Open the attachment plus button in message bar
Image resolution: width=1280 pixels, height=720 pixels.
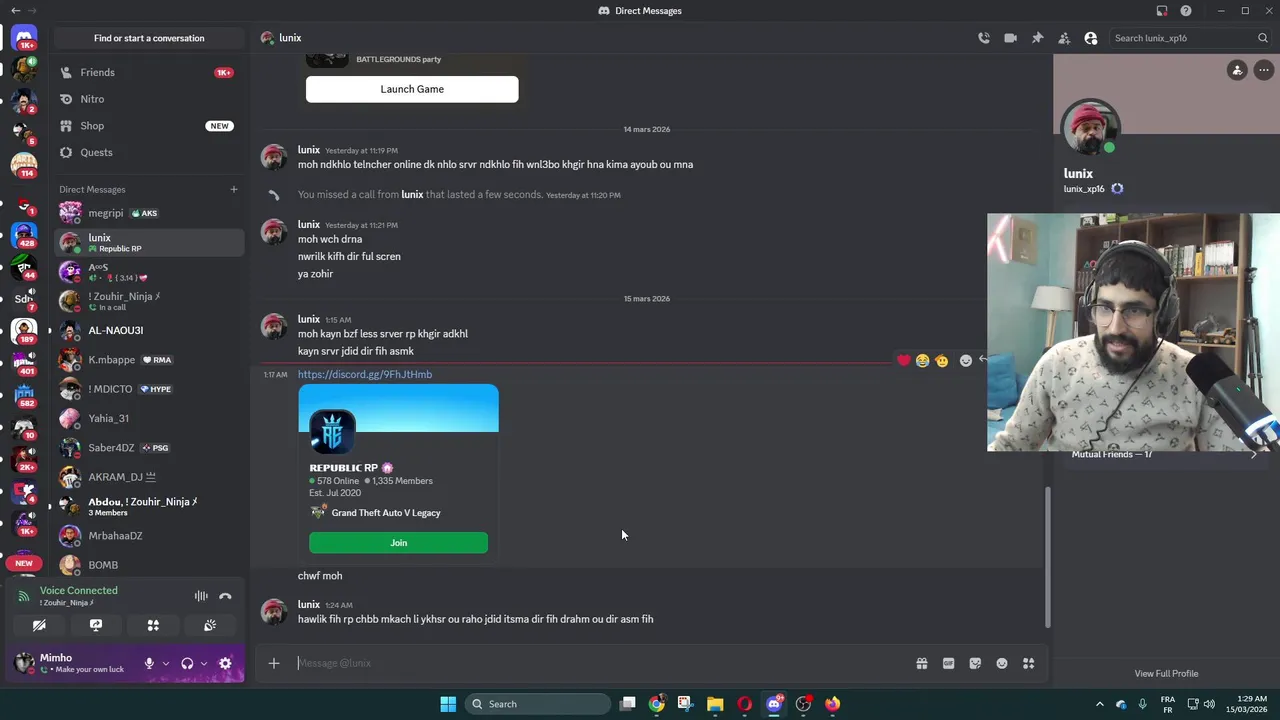click(273, 663)
